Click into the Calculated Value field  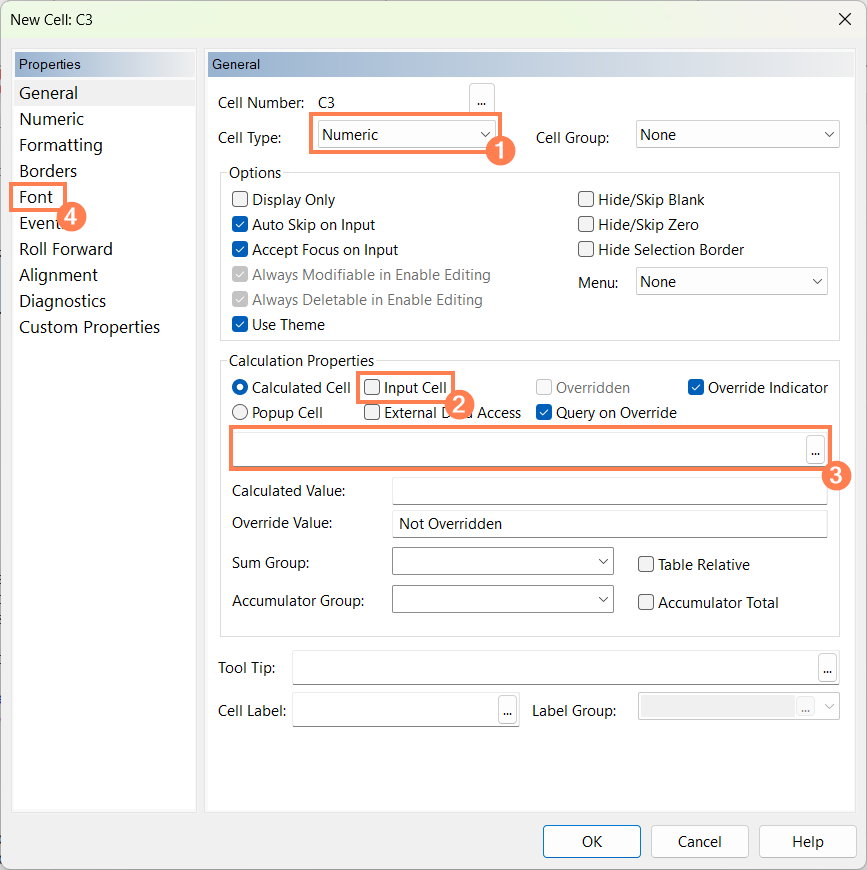pyautogui.click(x=609, y=491)
